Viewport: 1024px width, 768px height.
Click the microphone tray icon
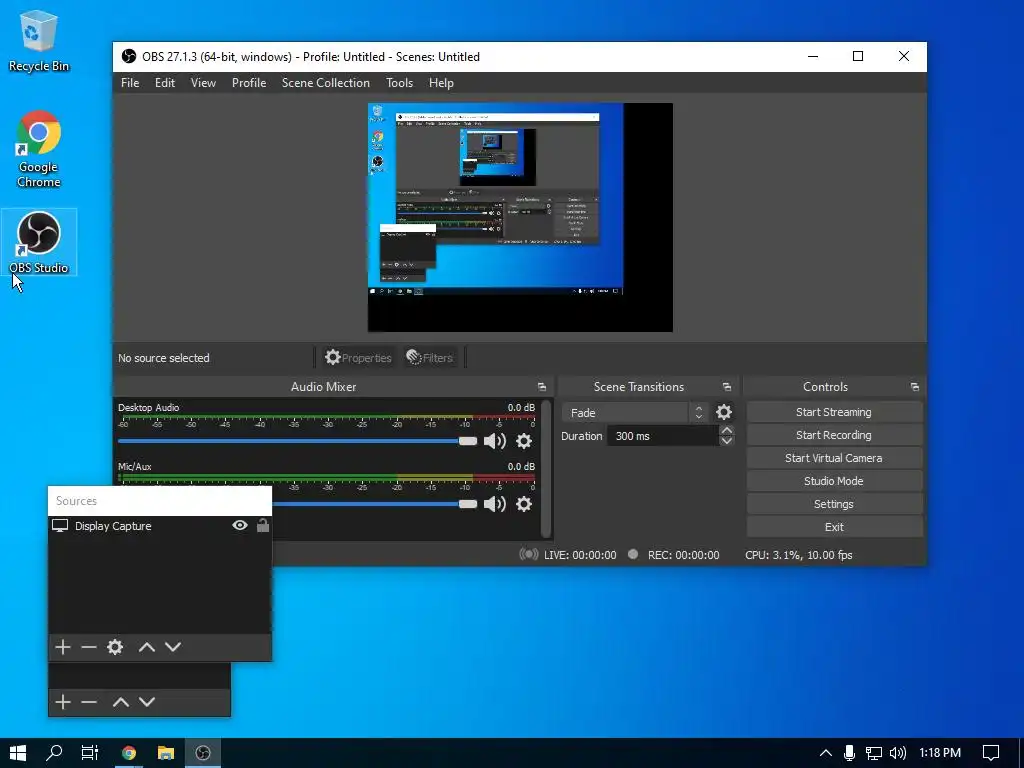pos(849,753)
